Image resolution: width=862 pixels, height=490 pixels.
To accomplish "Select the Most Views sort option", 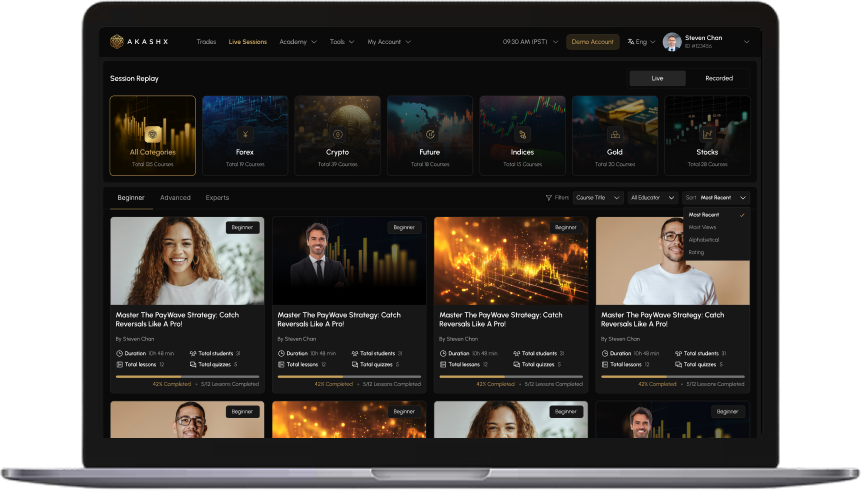I will click(703, 227).
